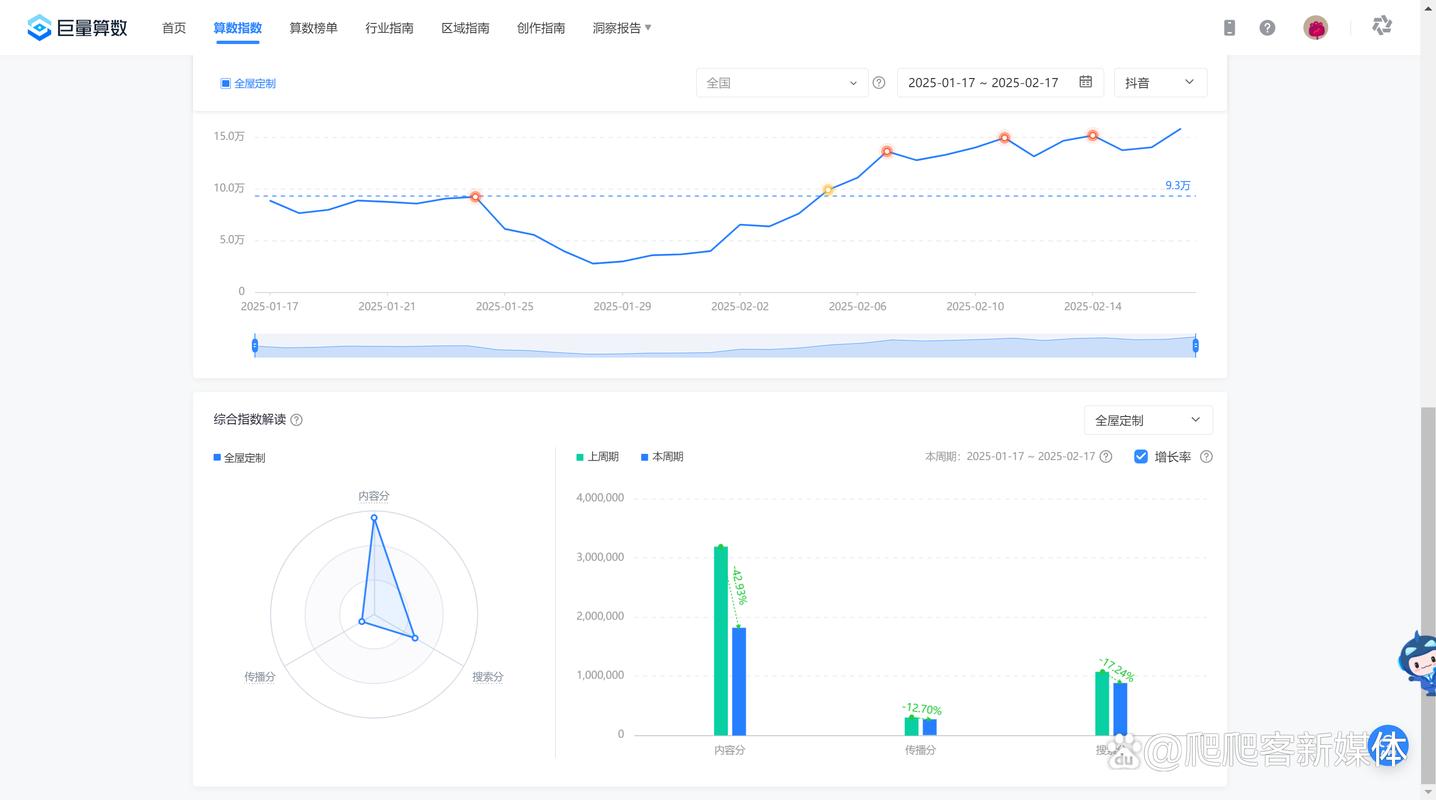Go to the 算数榜单 tab
This screenshot has width=1436, height=800.
click(x=313, y=28)
